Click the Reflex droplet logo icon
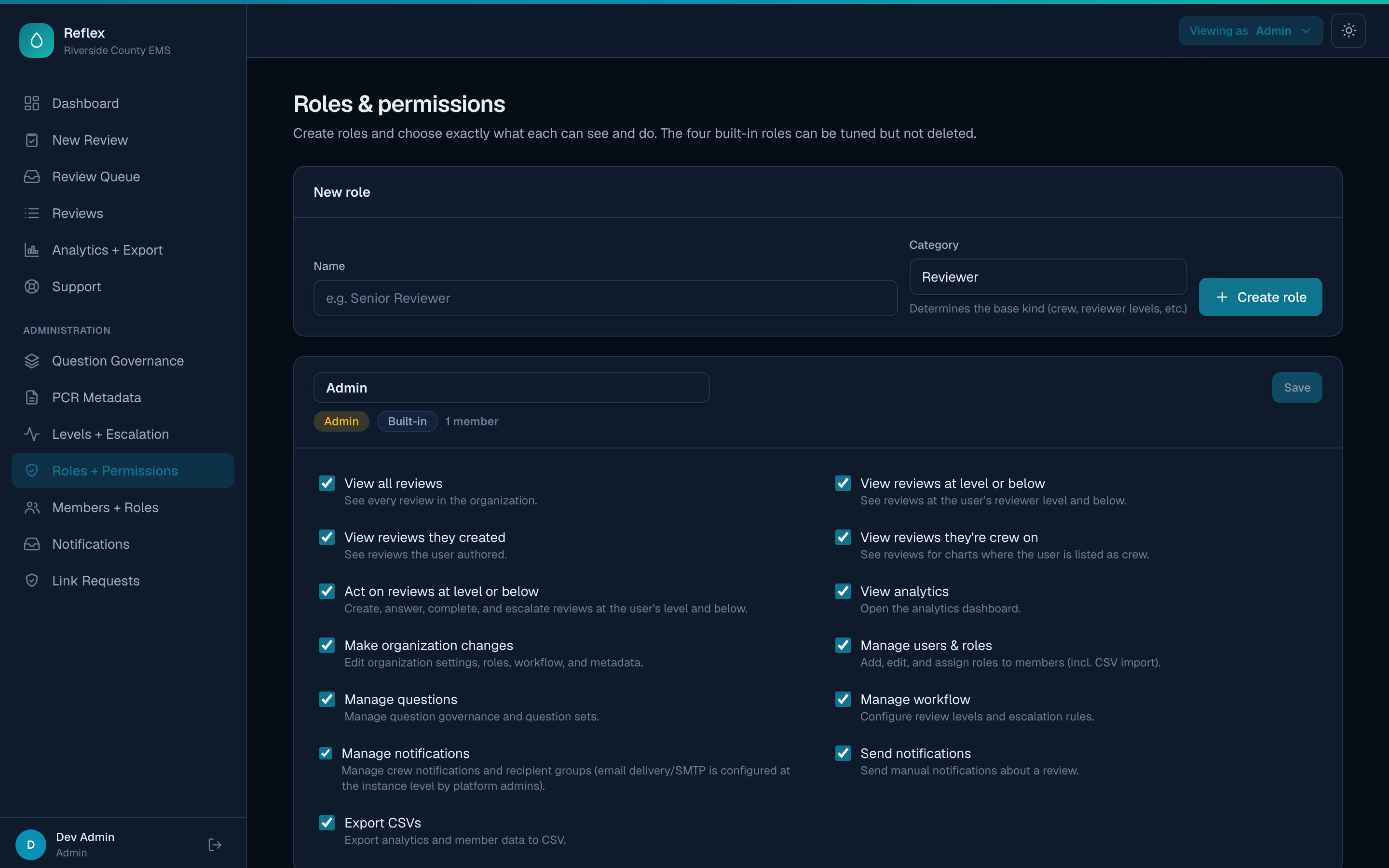 coord(36,41)
